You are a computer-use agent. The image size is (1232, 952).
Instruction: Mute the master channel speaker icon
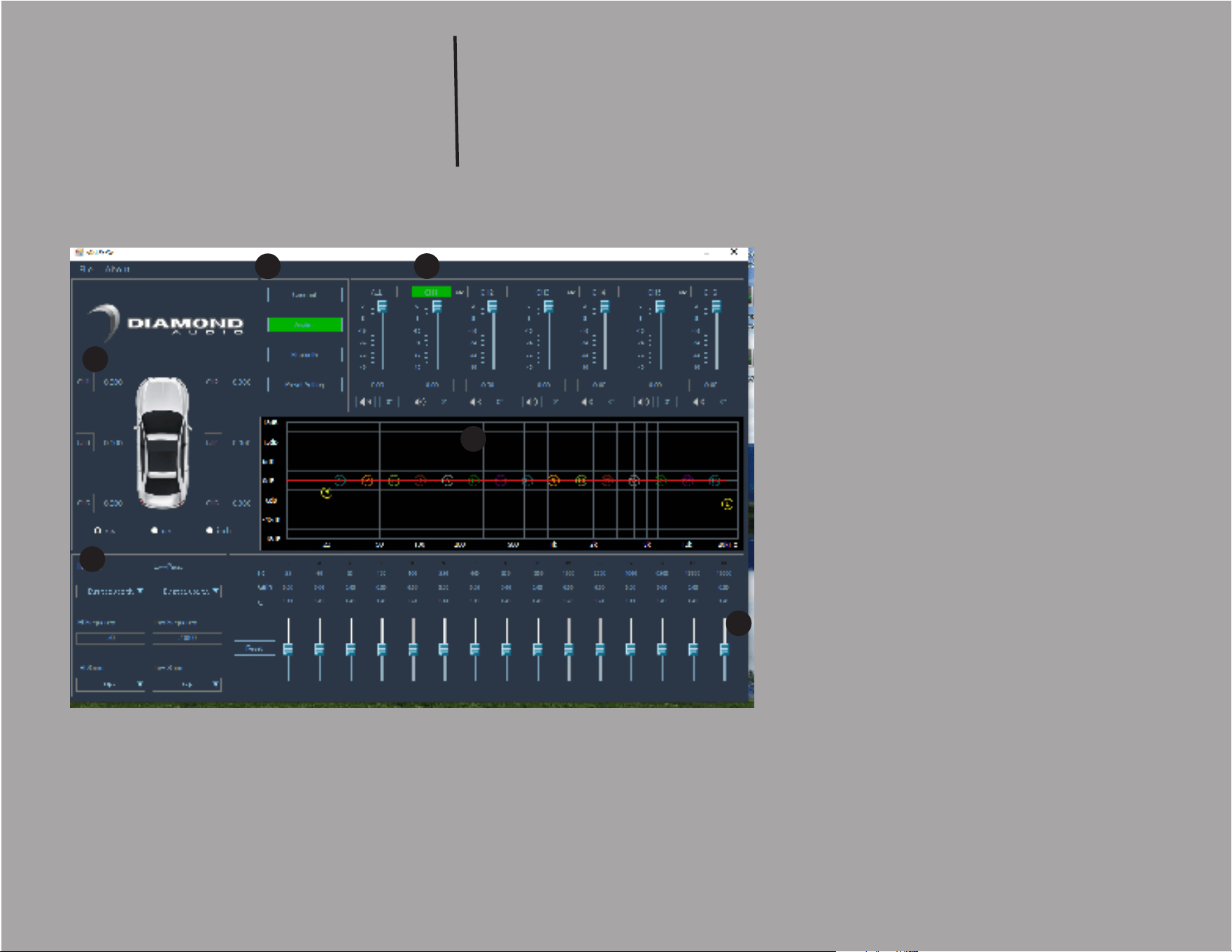click(365, 402)
